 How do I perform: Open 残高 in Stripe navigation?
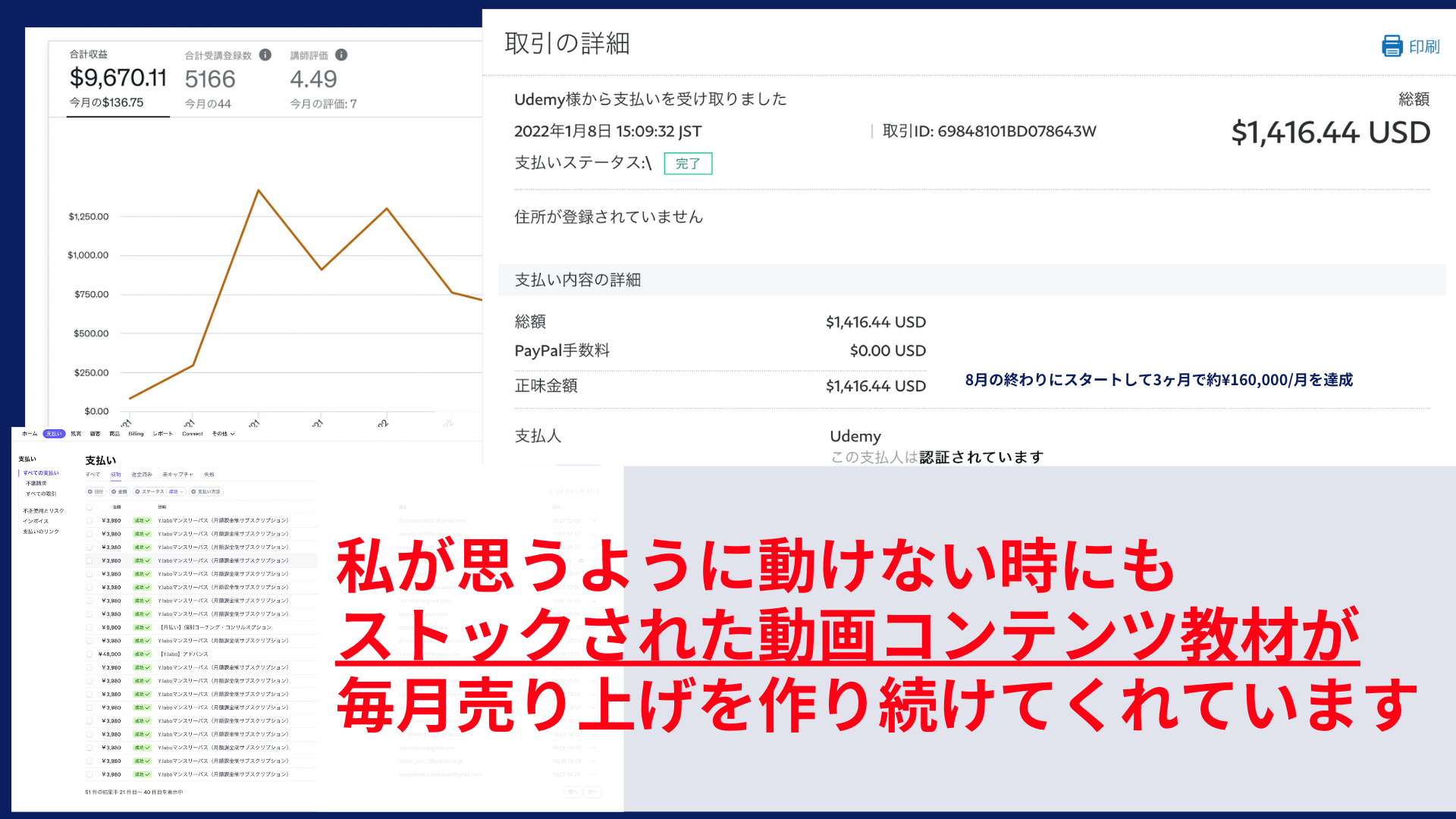click(x=76, y=434)
